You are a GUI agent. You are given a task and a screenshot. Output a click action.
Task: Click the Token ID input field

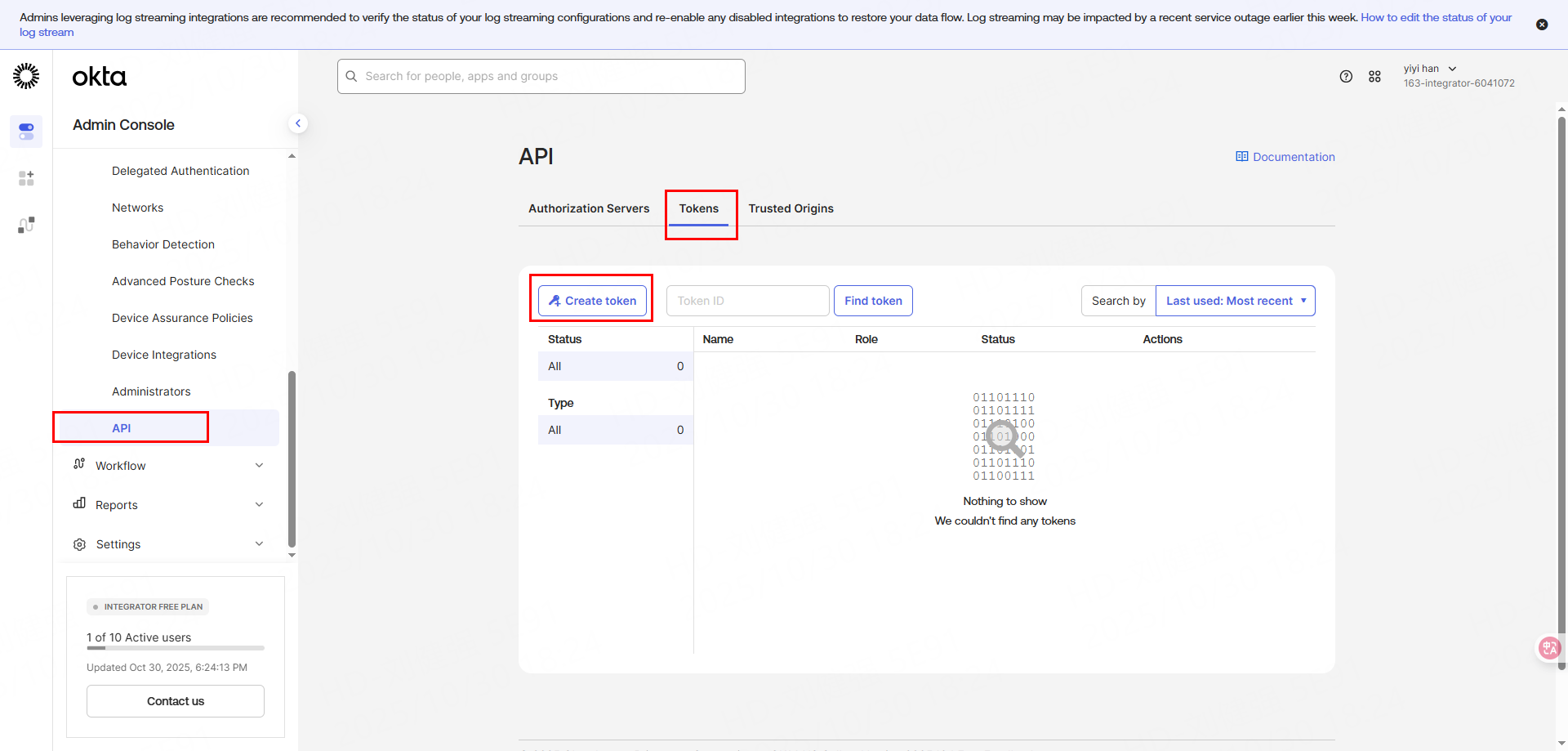pyautogui.click(x=747, y=301)
